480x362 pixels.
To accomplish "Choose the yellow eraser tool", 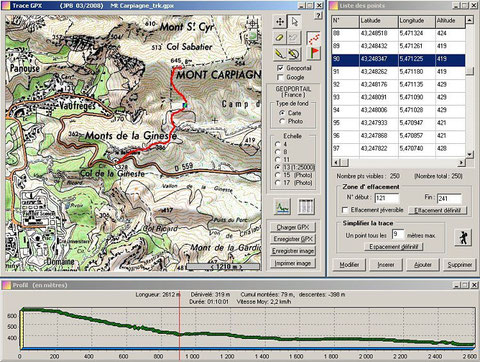I will 280,37.
